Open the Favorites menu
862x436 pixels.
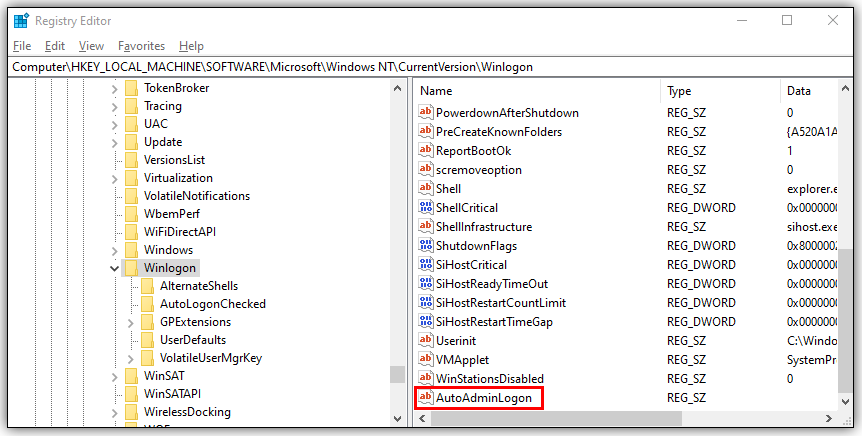point(141,46)
